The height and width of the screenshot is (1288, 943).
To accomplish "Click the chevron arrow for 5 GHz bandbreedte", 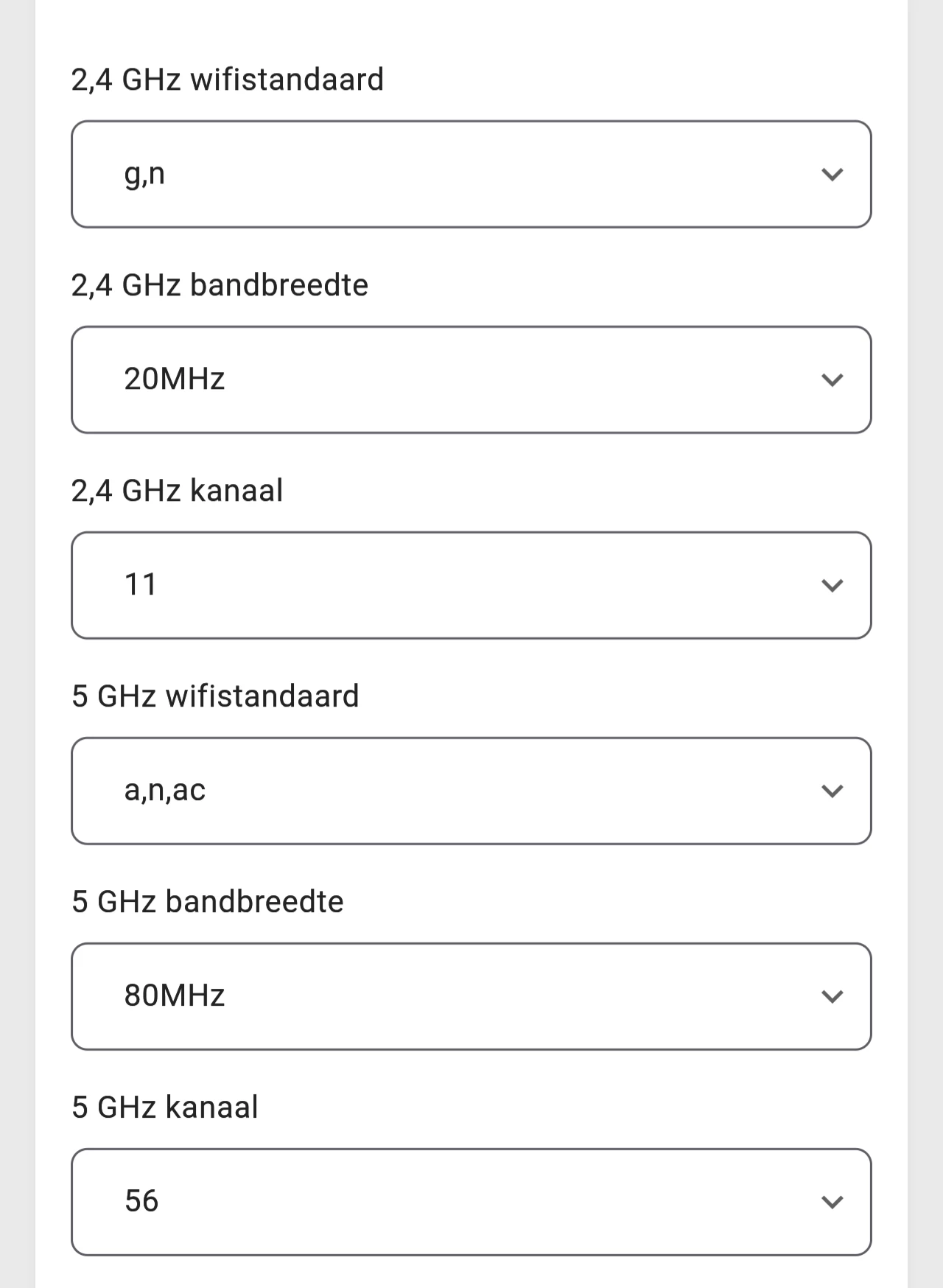I will pos(832,997).
